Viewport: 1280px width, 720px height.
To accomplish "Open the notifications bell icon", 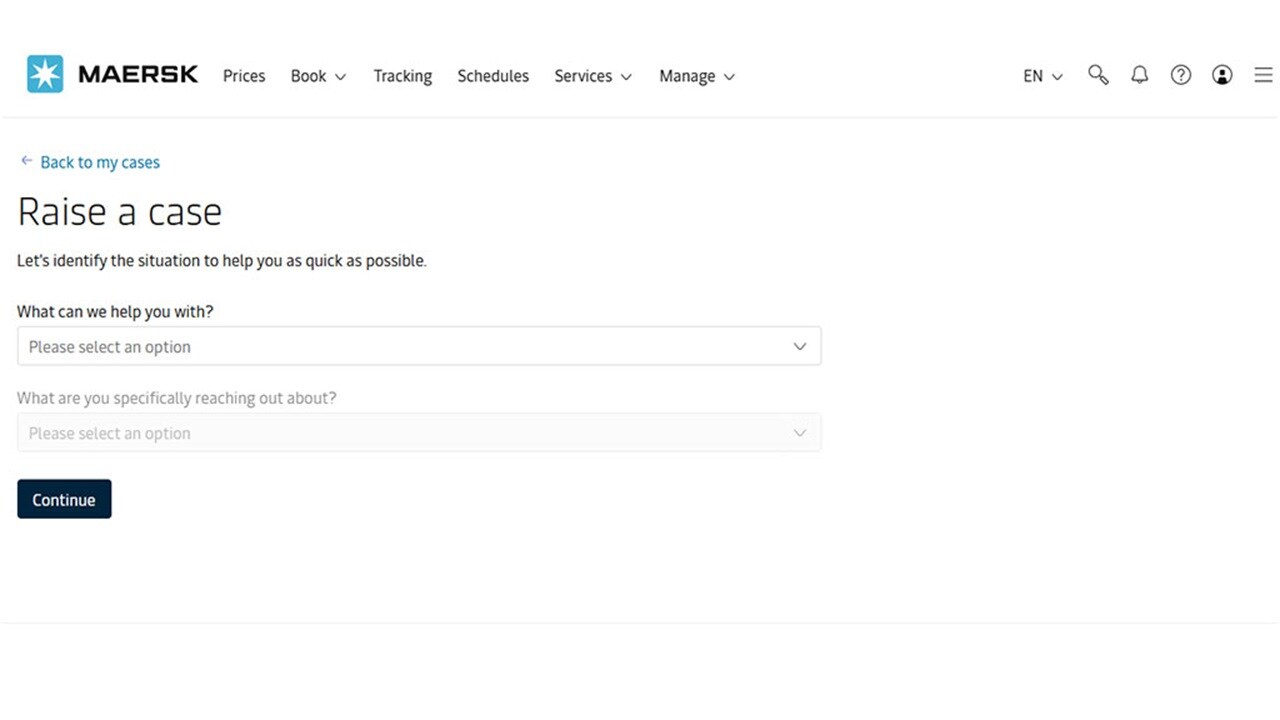I will click(x=1139, y=75).
